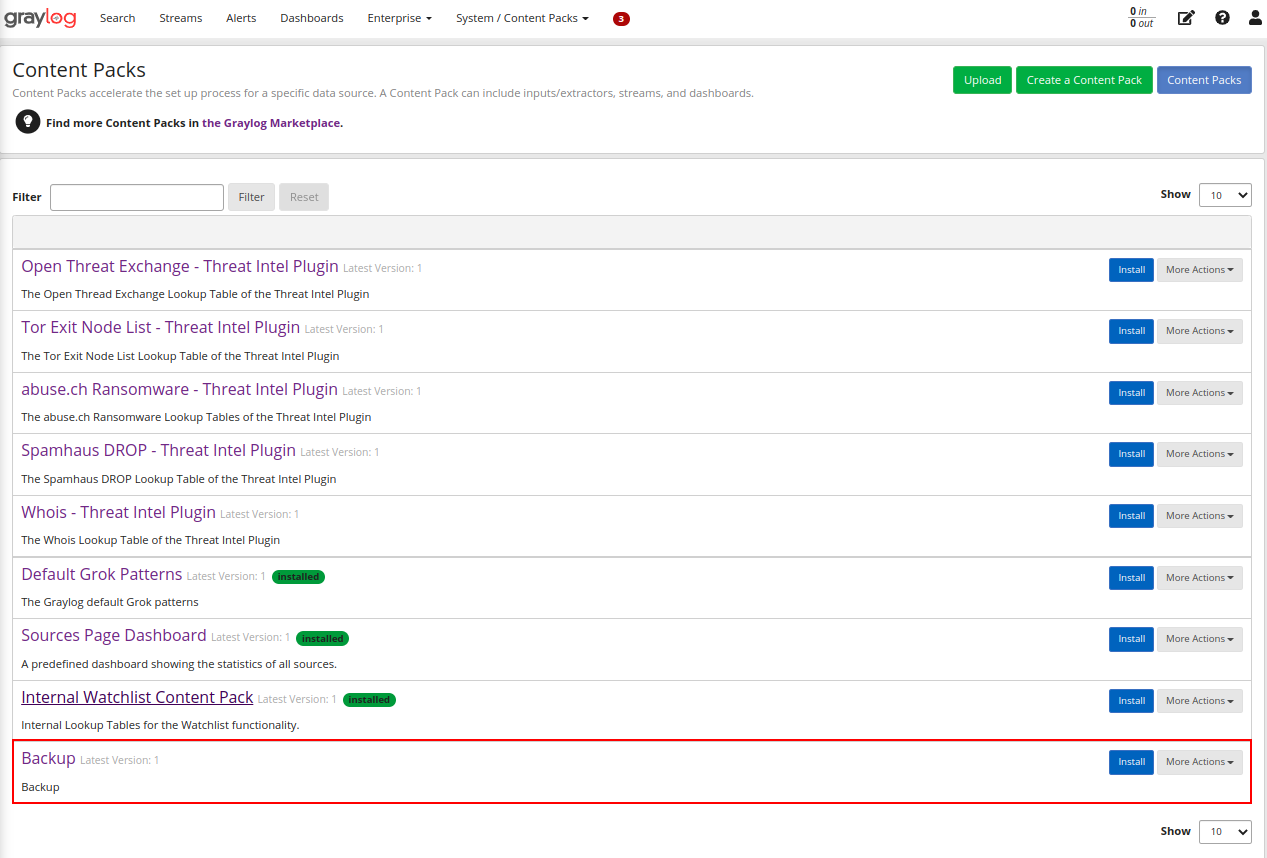Image resolution: width=1267 pixels, height=858 pixels.
Task: Expand More Actions for Spamhaus DROP
Action: 1199,454
